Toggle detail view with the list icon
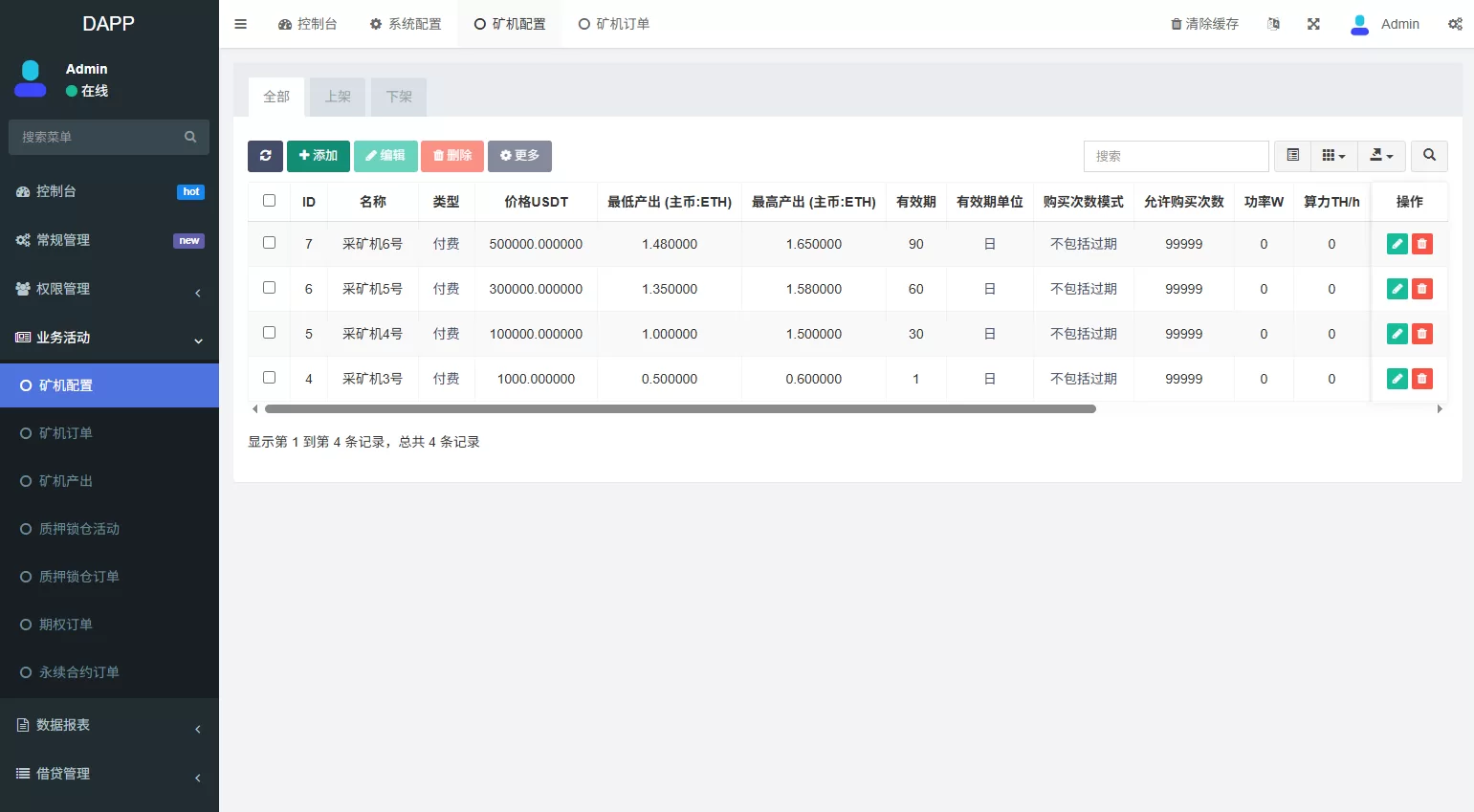The height and width of the screenshot is (812, 1474). (x=1292, y=155)
